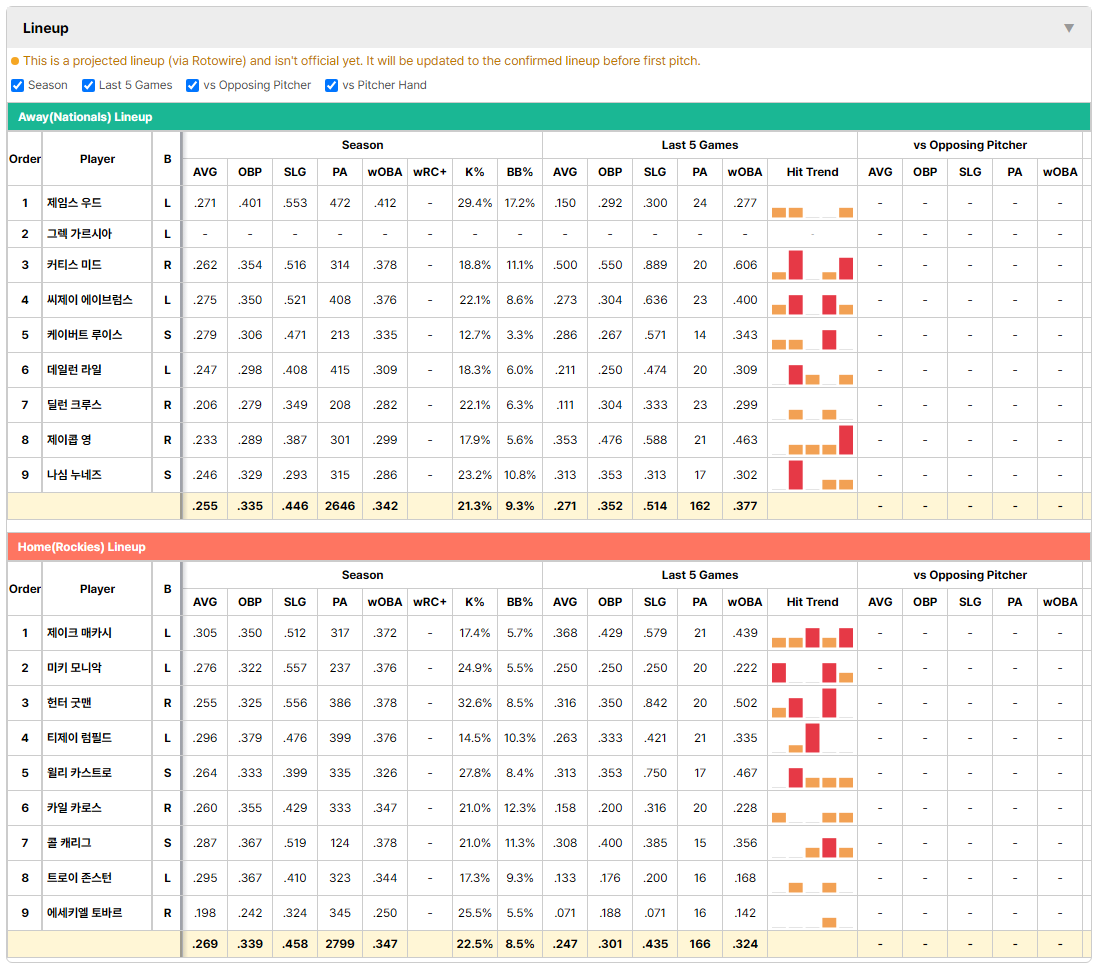1098x969 pixels.
Task: Click the Nationals Season wOBA column header
Action: (385, 172)
